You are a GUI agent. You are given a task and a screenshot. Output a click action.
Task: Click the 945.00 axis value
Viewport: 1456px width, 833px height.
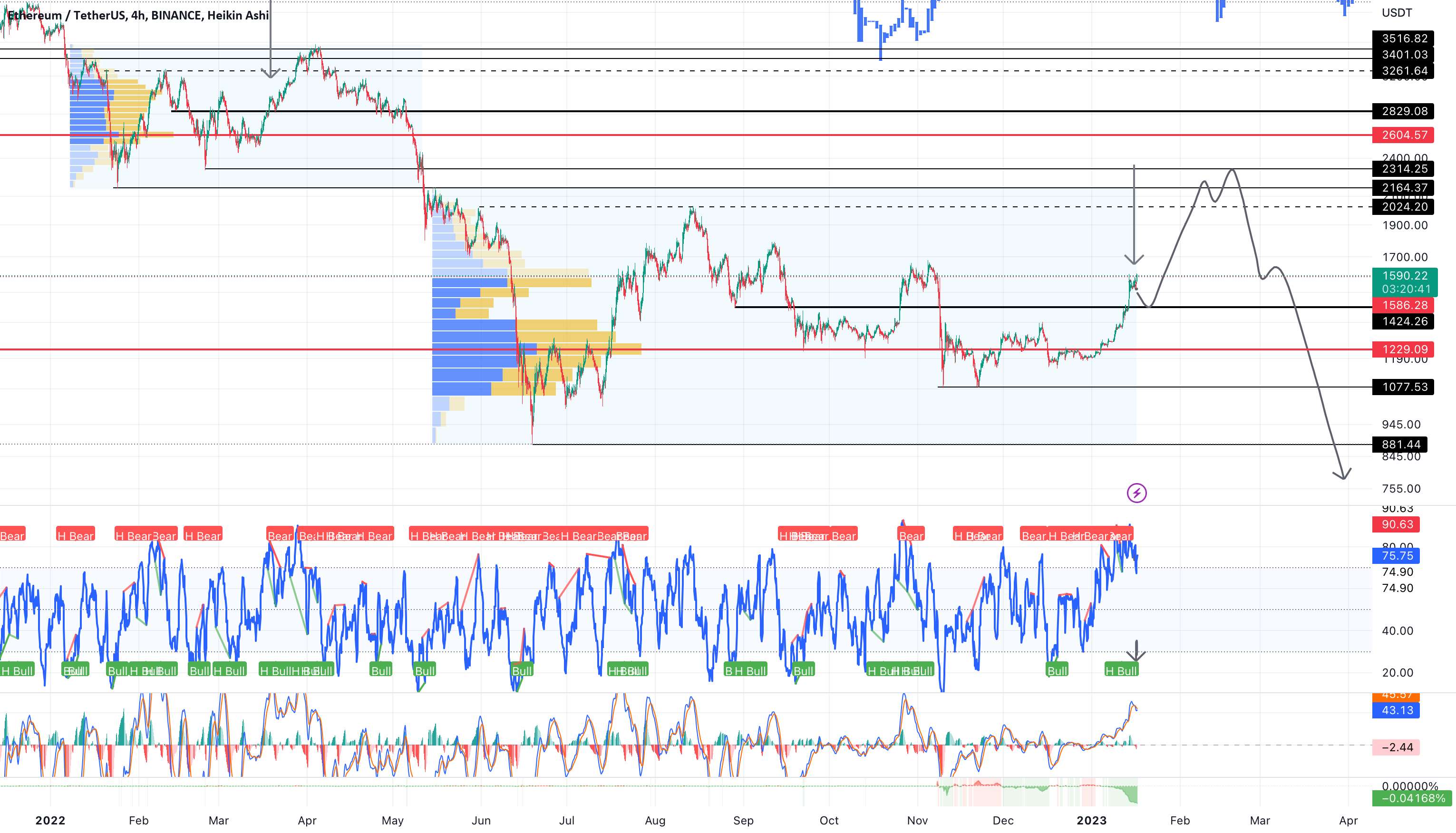coord(1401,425)
